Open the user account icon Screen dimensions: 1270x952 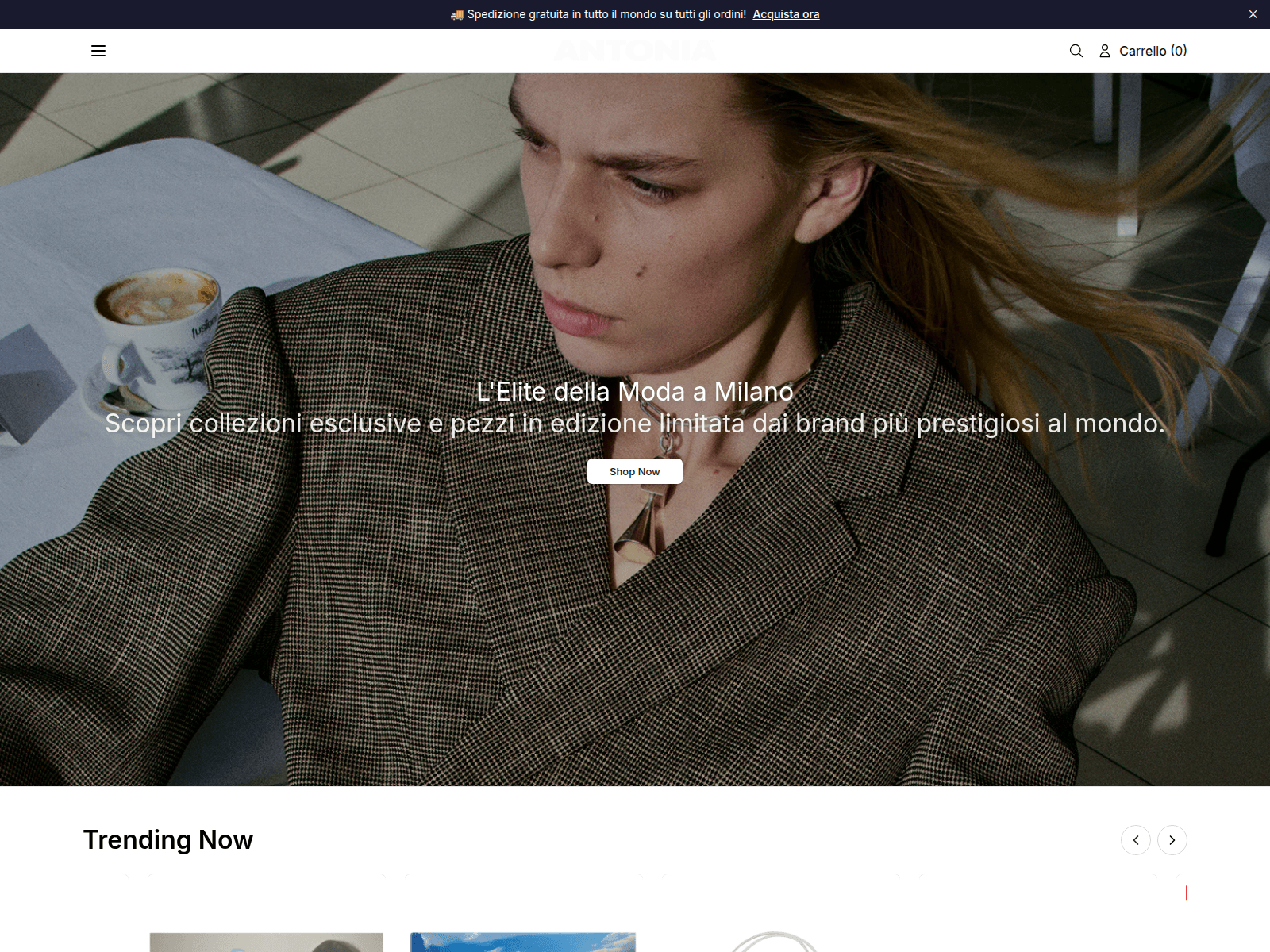pyautogui.click(x=1105, y=51)
